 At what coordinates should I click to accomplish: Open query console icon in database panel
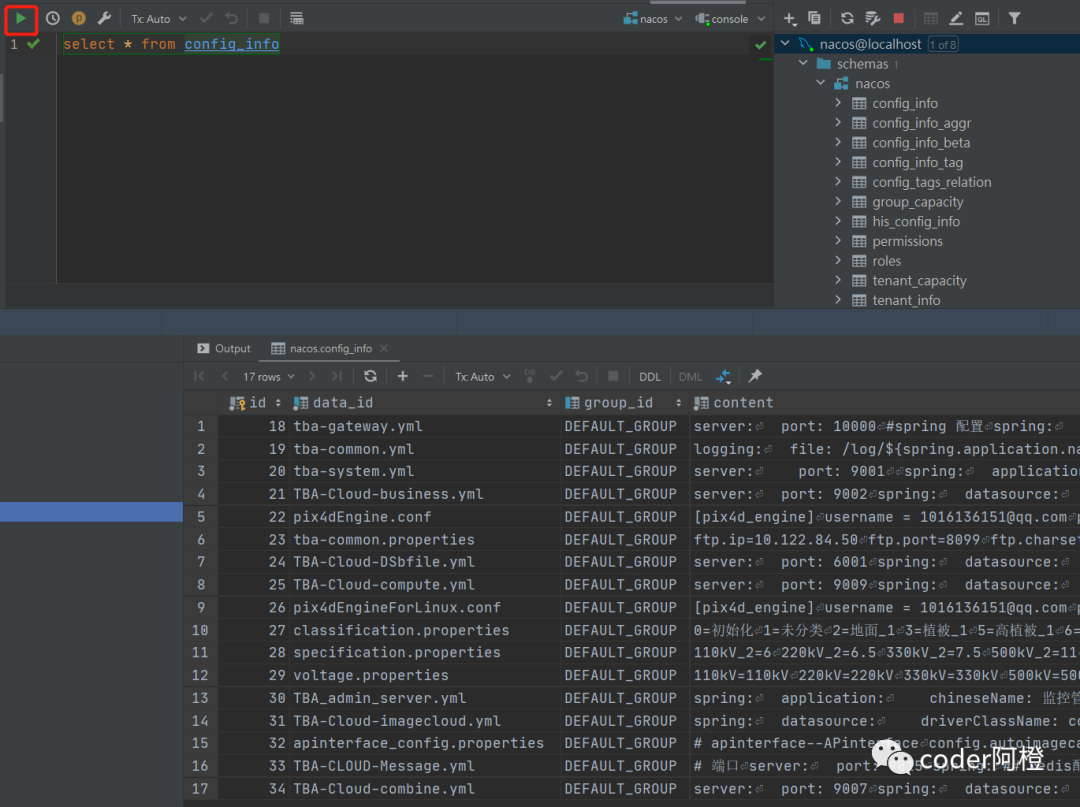coord(982,19)
